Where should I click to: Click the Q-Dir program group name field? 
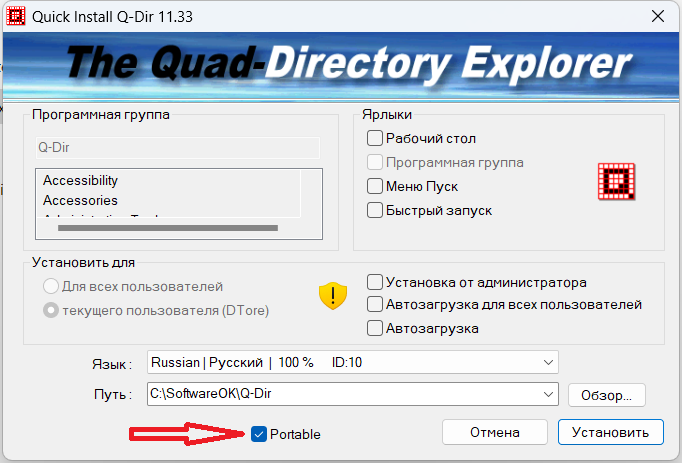(x=178, y=148)
